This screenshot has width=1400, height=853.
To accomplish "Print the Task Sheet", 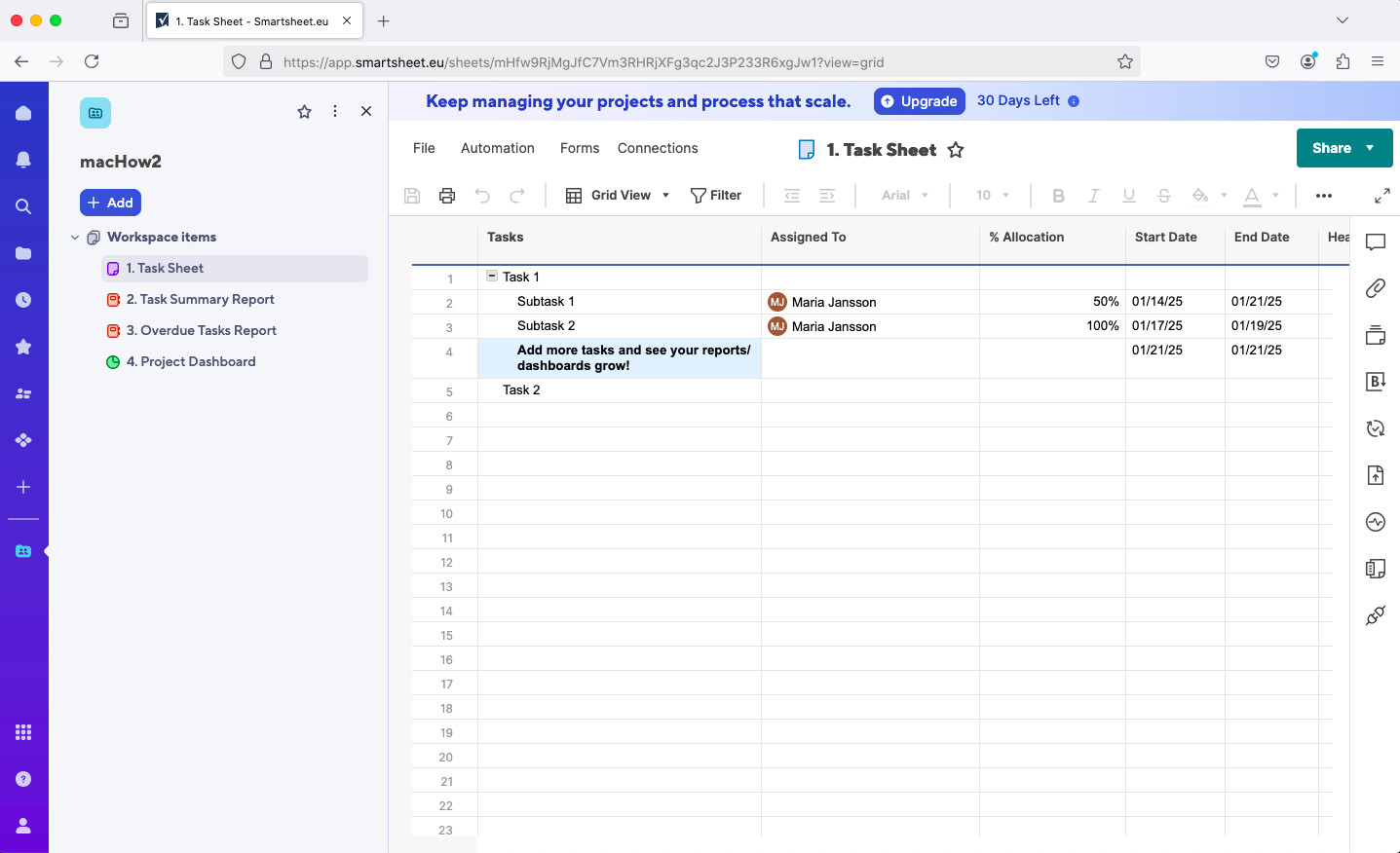I will [x=446, y=195].
